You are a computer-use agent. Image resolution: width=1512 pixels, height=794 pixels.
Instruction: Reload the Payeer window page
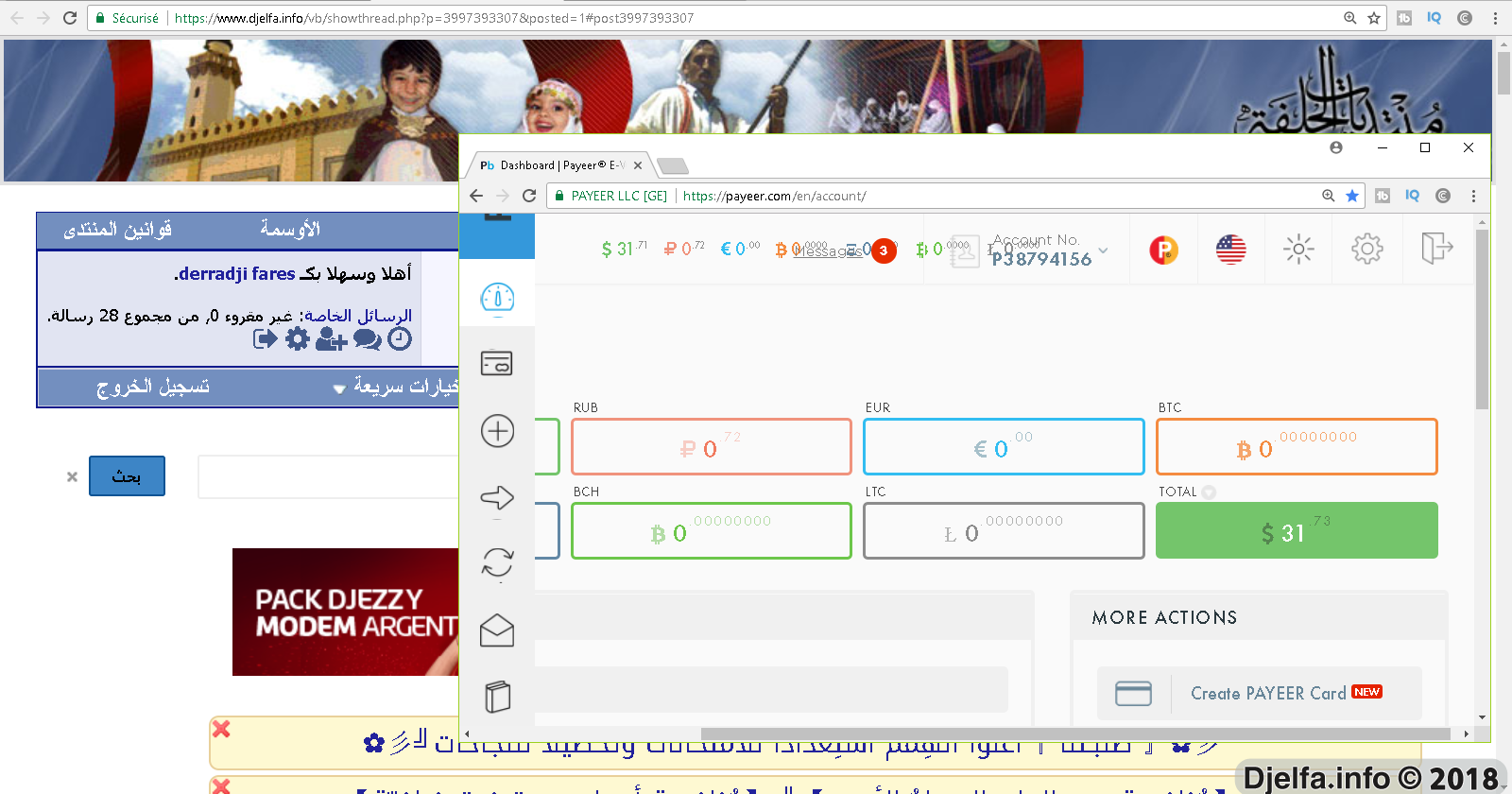[529, 196]
